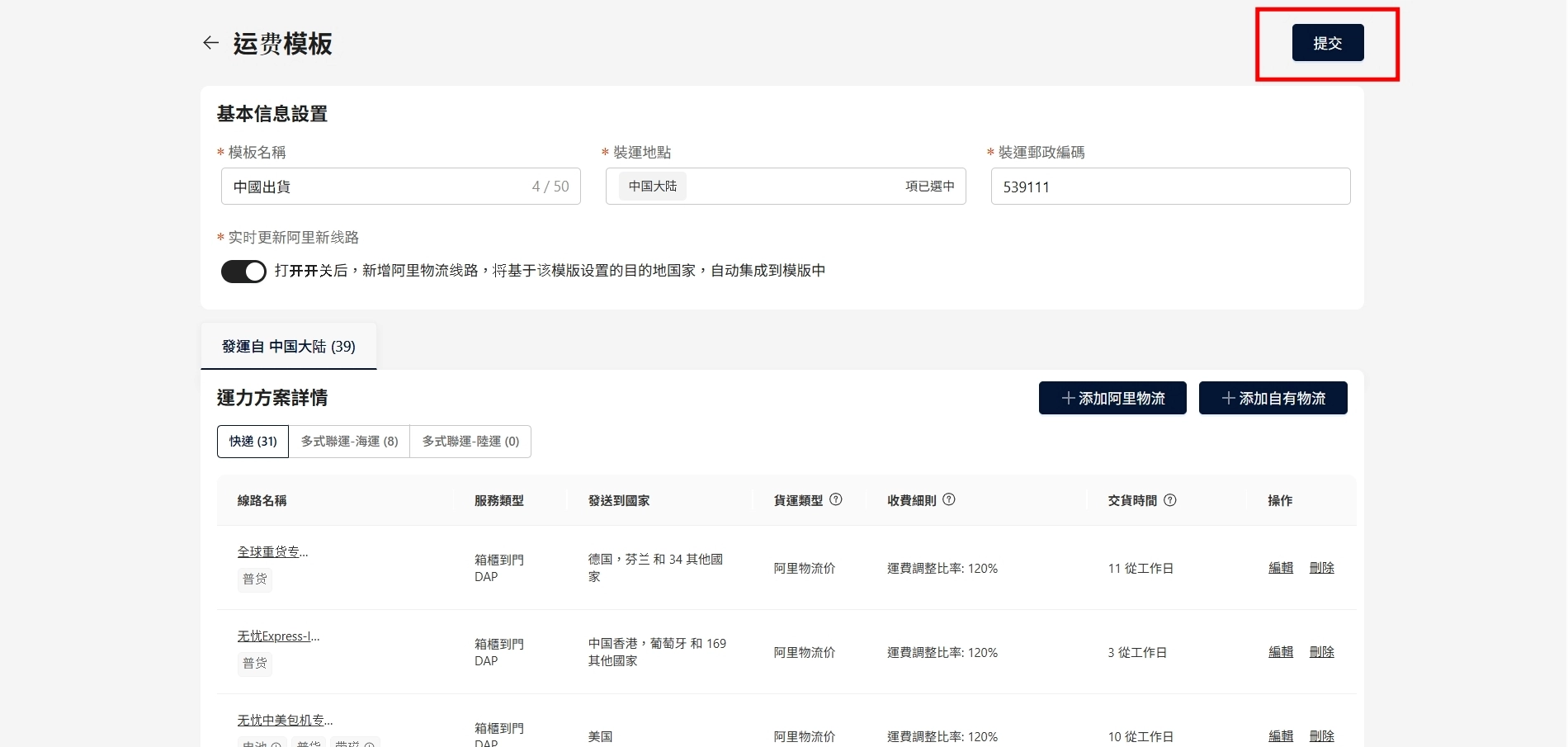Image resolution: width=1568 pixels, height=747 pixels.
Task: Click 刪除 for the 无忧Express row
Action: tap(1322, 652)
